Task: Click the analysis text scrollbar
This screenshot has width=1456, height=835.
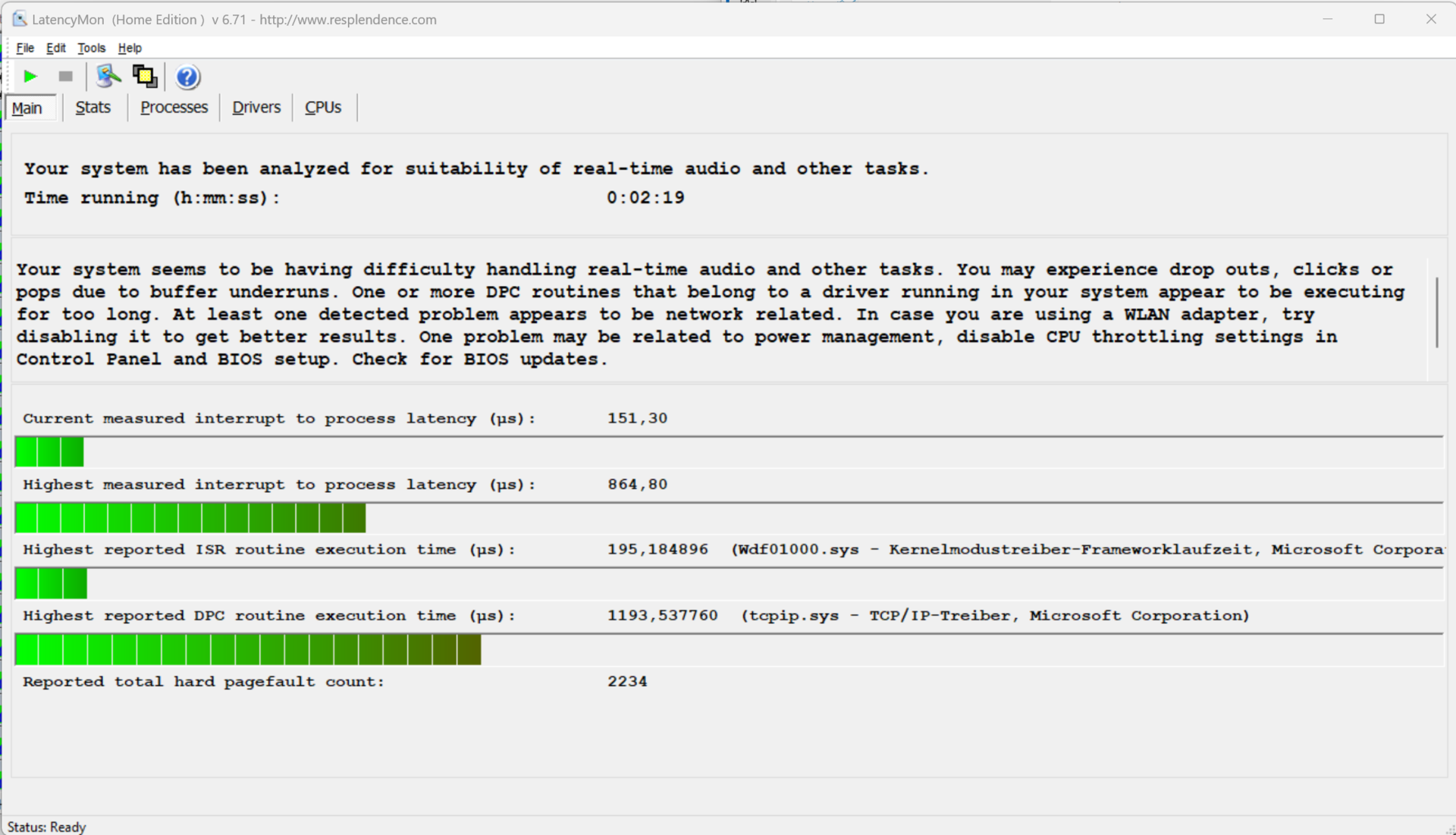Action: [1436, 312]
